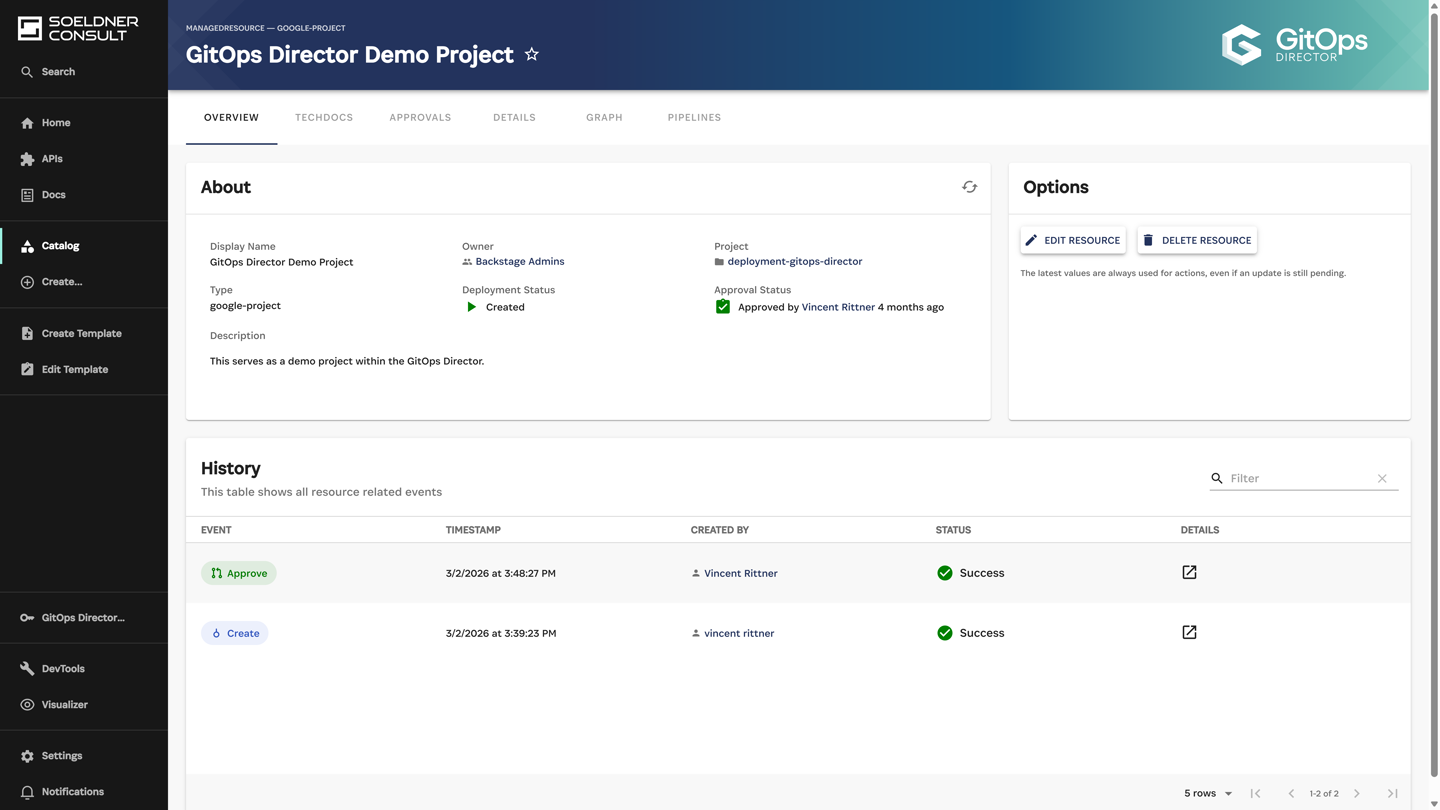Screen dimensions: 1440x810
Task: Click the Created deployment status
Action: (495, 307)
